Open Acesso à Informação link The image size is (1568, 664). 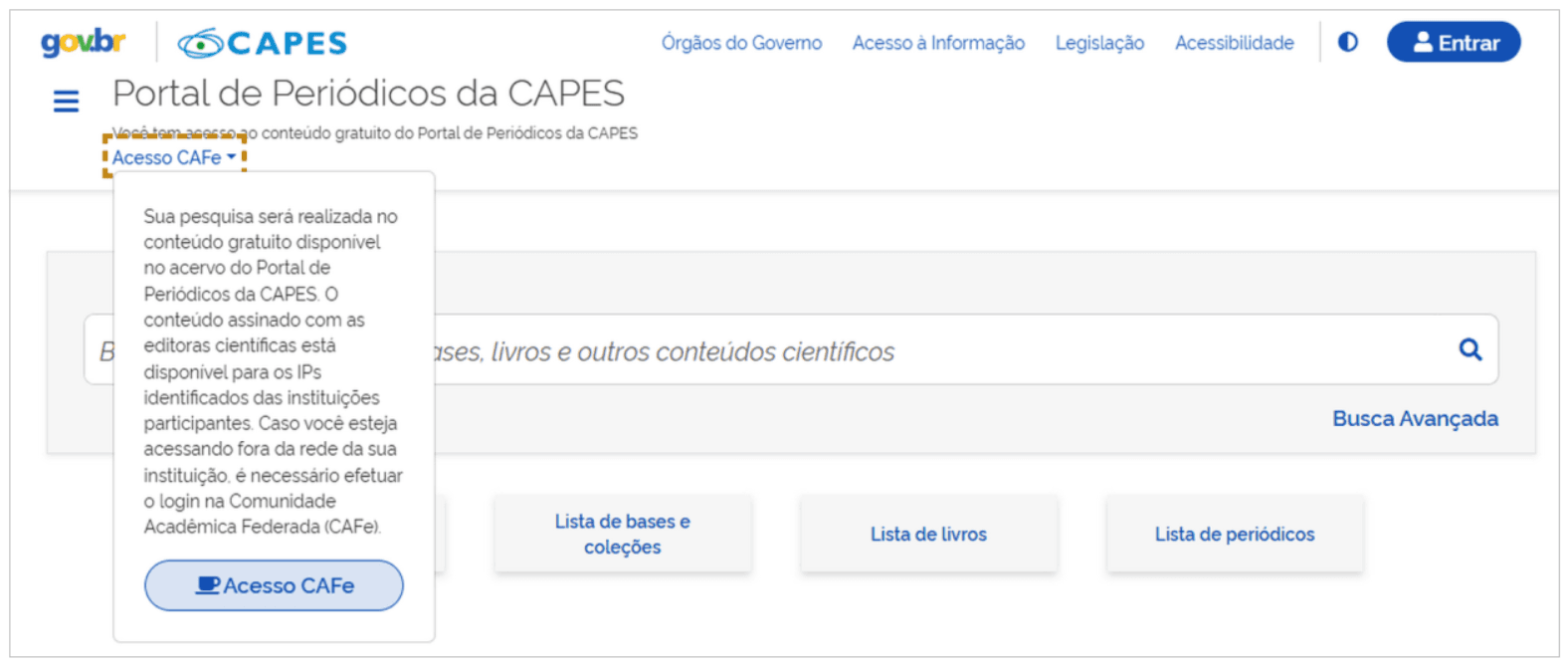(x=938, y=43)
